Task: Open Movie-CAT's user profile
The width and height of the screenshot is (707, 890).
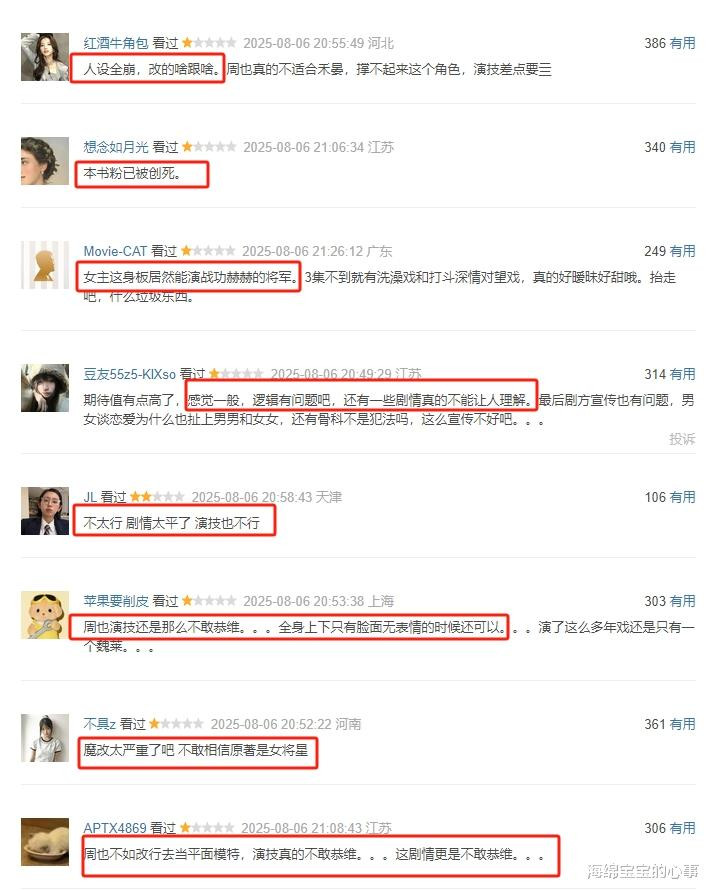Action: pos(115,251)
